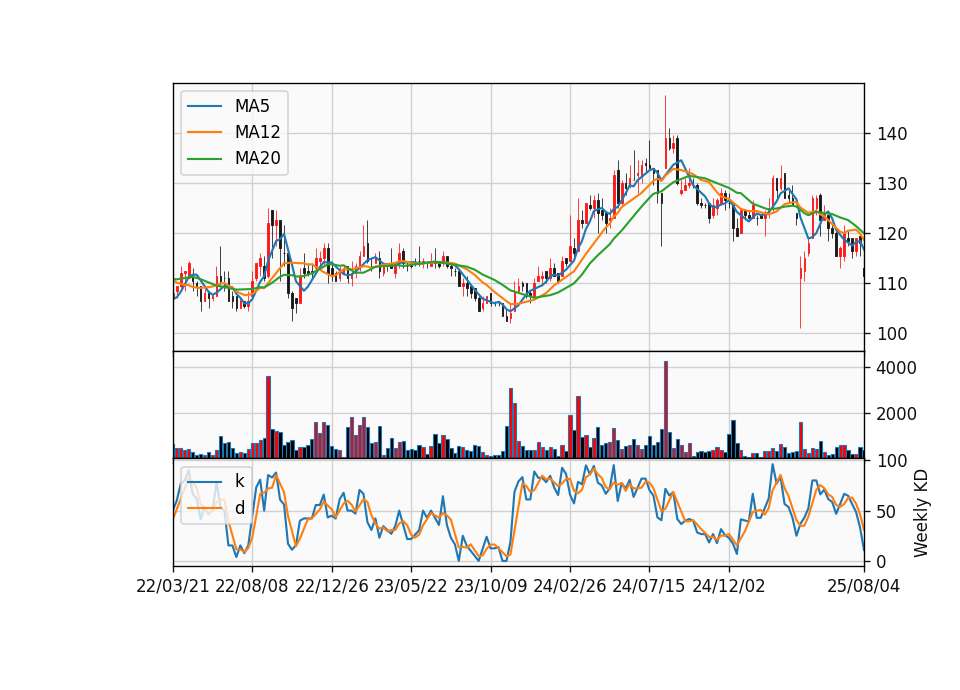Click the 23/05/22 date label
This screenshot has height=690, width=960.
click(411, 586)
